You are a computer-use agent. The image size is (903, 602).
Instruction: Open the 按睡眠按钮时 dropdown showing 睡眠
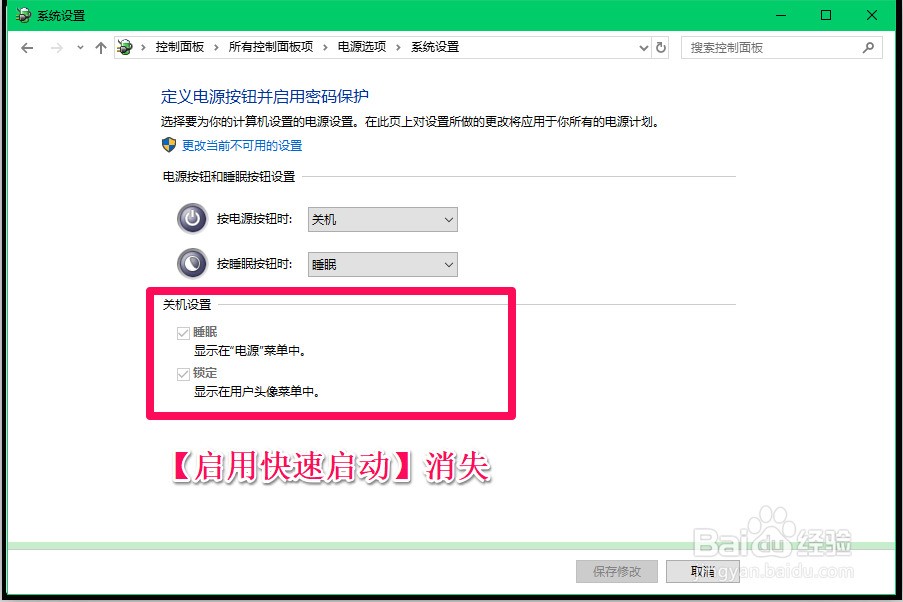[x=383, y=264]
